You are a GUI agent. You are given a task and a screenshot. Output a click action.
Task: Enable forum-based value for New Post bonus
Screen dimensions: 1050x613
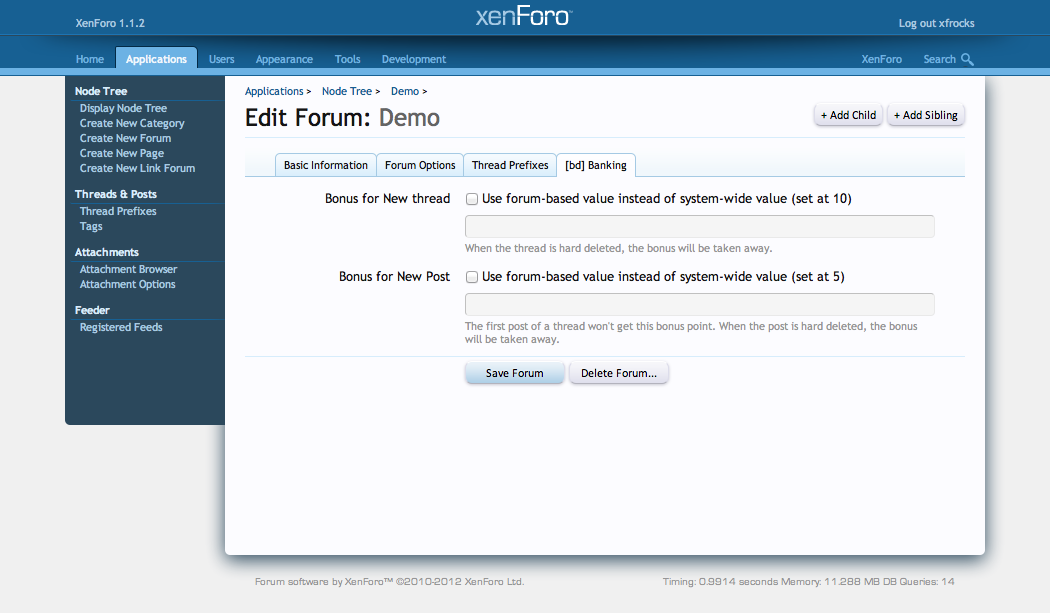click(x=472, y=277)
